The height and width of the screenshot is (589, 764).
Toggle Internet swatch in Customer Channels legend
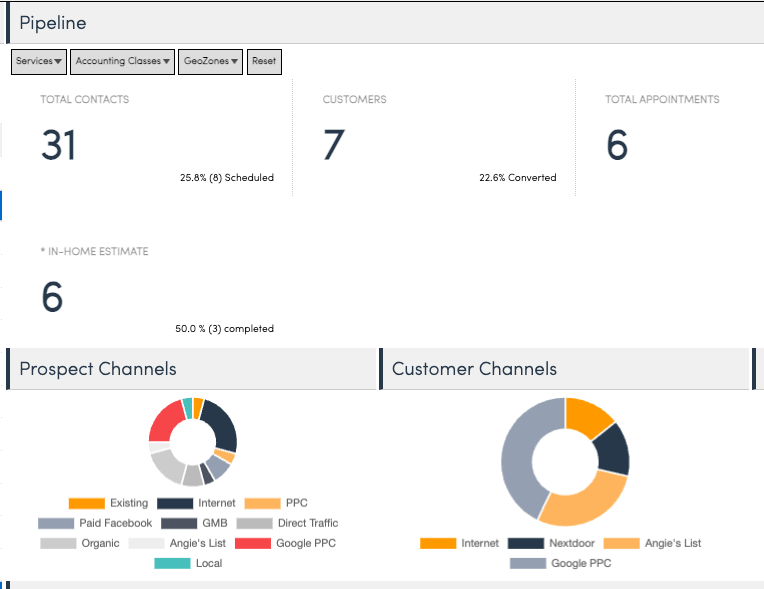438,543
